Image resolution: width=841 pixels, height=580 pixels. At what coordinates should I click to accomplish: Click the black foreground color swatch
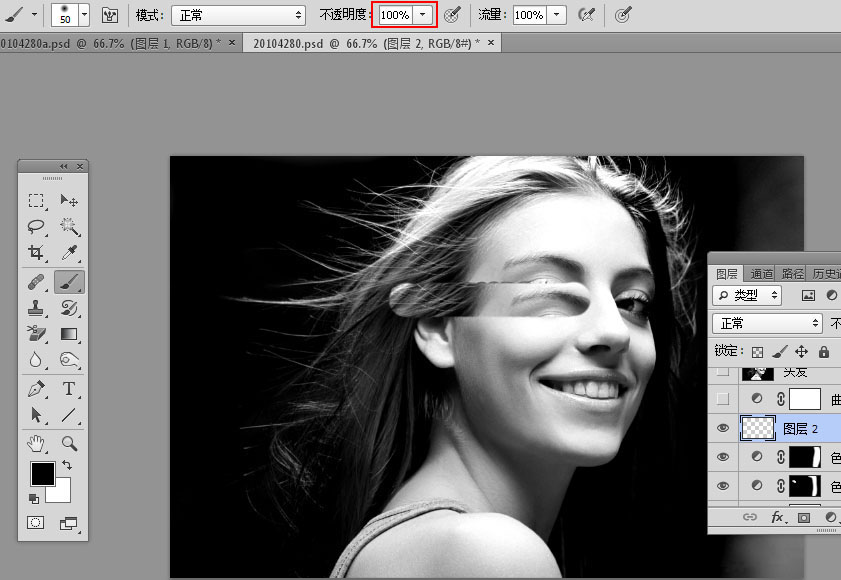tap(42, 474)
